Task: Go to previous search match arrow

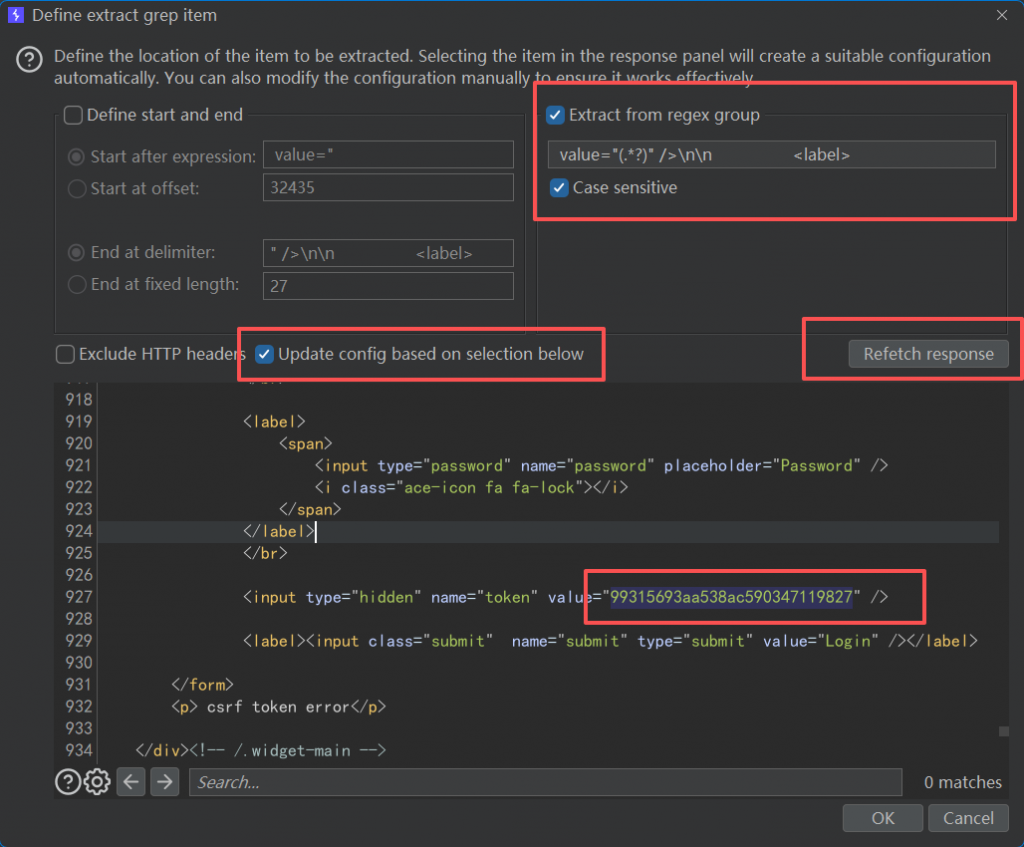Action: pyautogui.click(x=131, y=782)
